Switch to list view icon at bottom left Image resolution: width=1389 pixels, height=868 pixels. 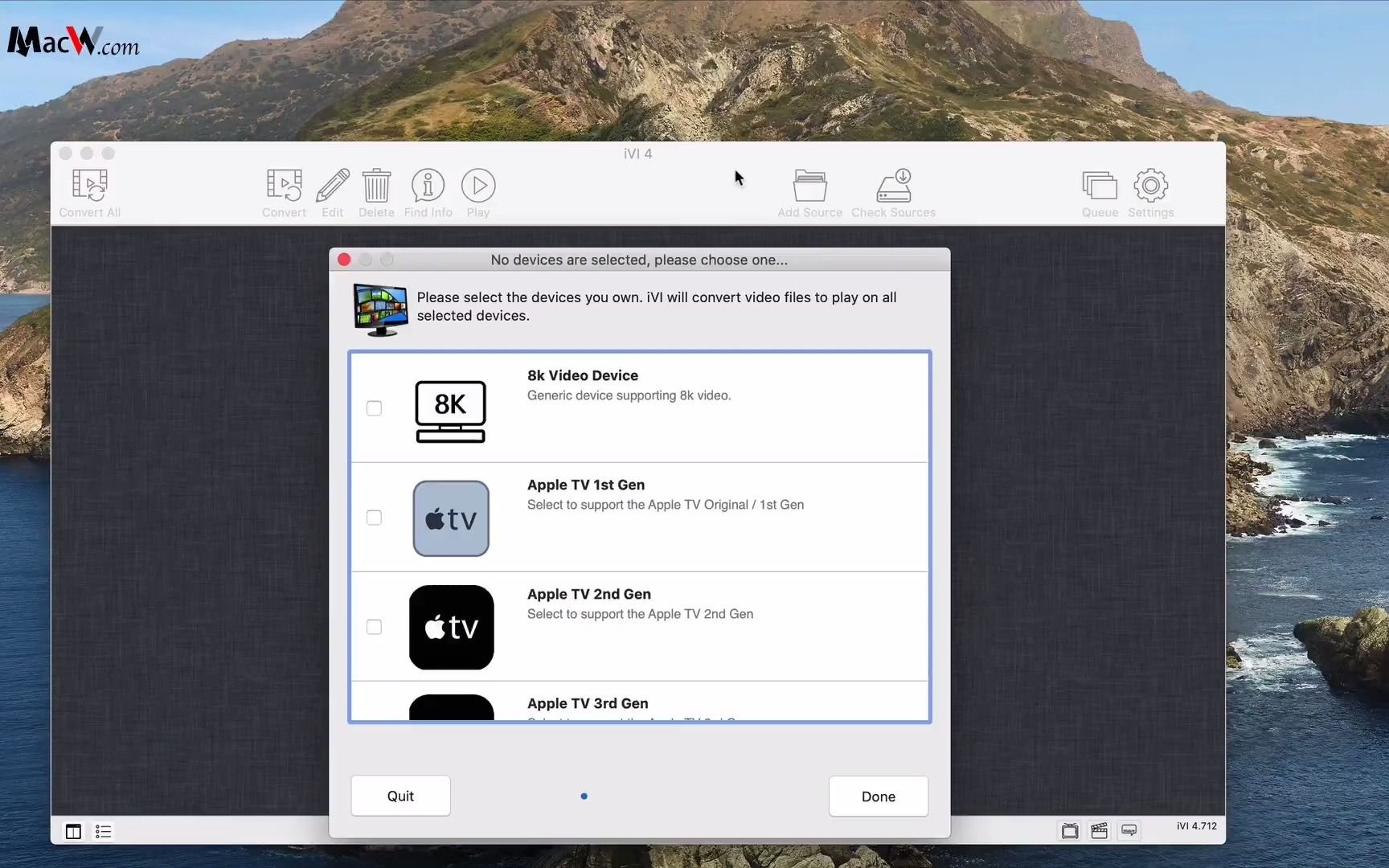(x=103, y=832)
